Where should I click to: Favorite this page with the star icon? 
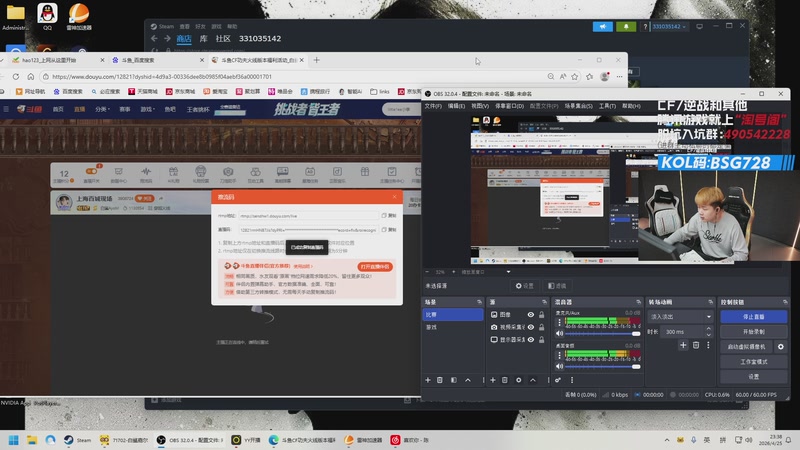coord(575,77)
